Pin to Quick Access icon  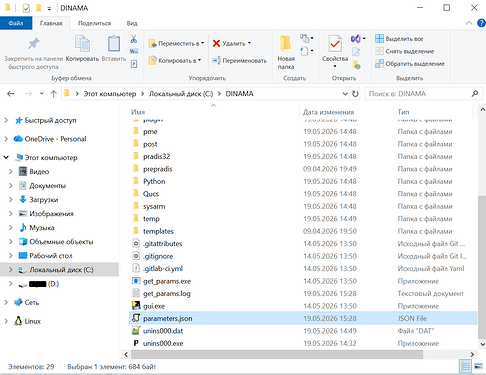pos(33,43)
